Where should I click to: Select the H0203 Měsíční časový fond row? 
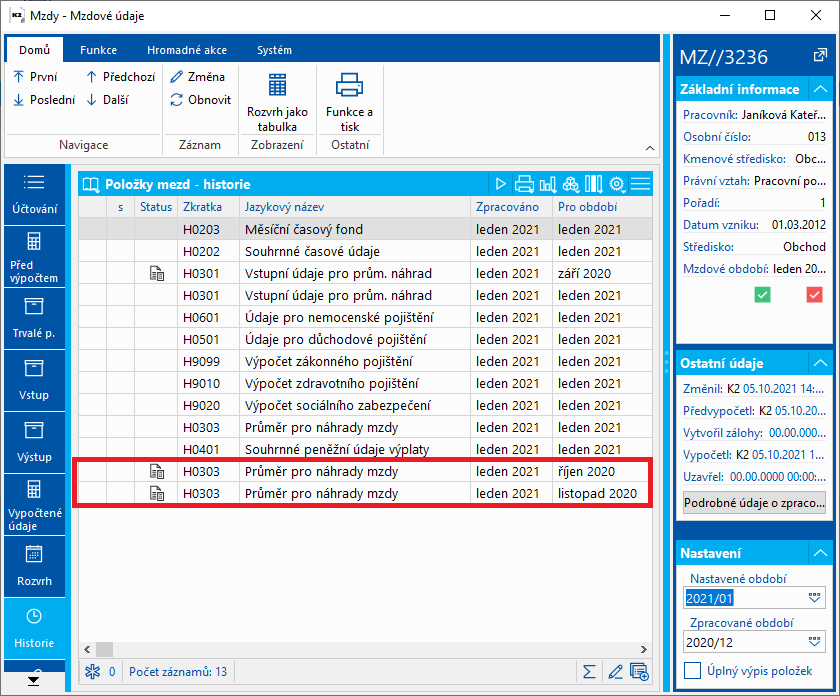(365, 229)
